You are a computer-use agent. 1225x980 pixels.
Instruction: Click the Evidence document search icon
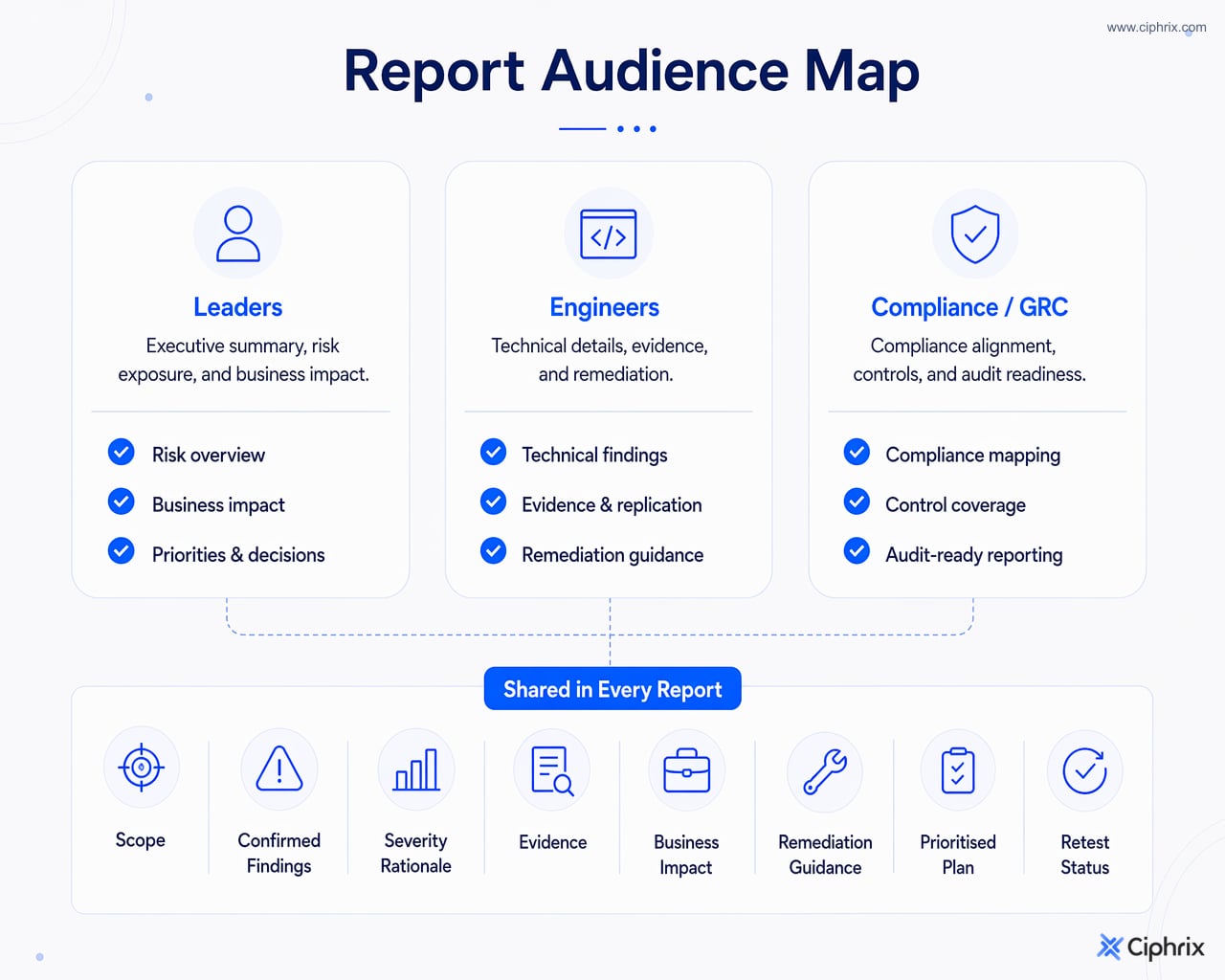pos(552,771)
